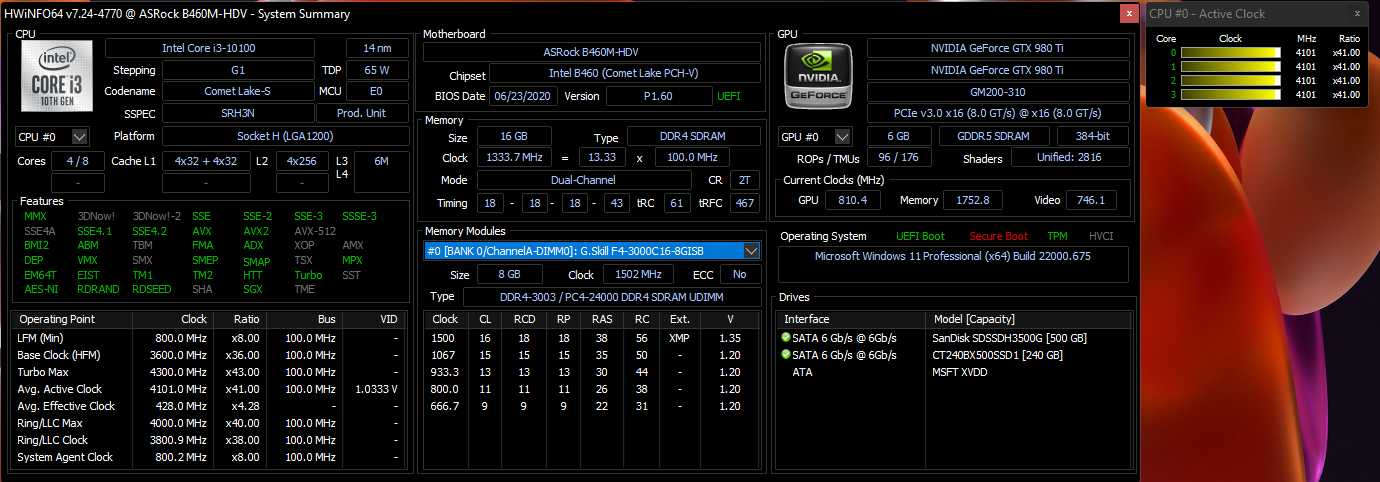Select the 933.3 memory timing row
The image size is (1380, 482).
(593, 372)
